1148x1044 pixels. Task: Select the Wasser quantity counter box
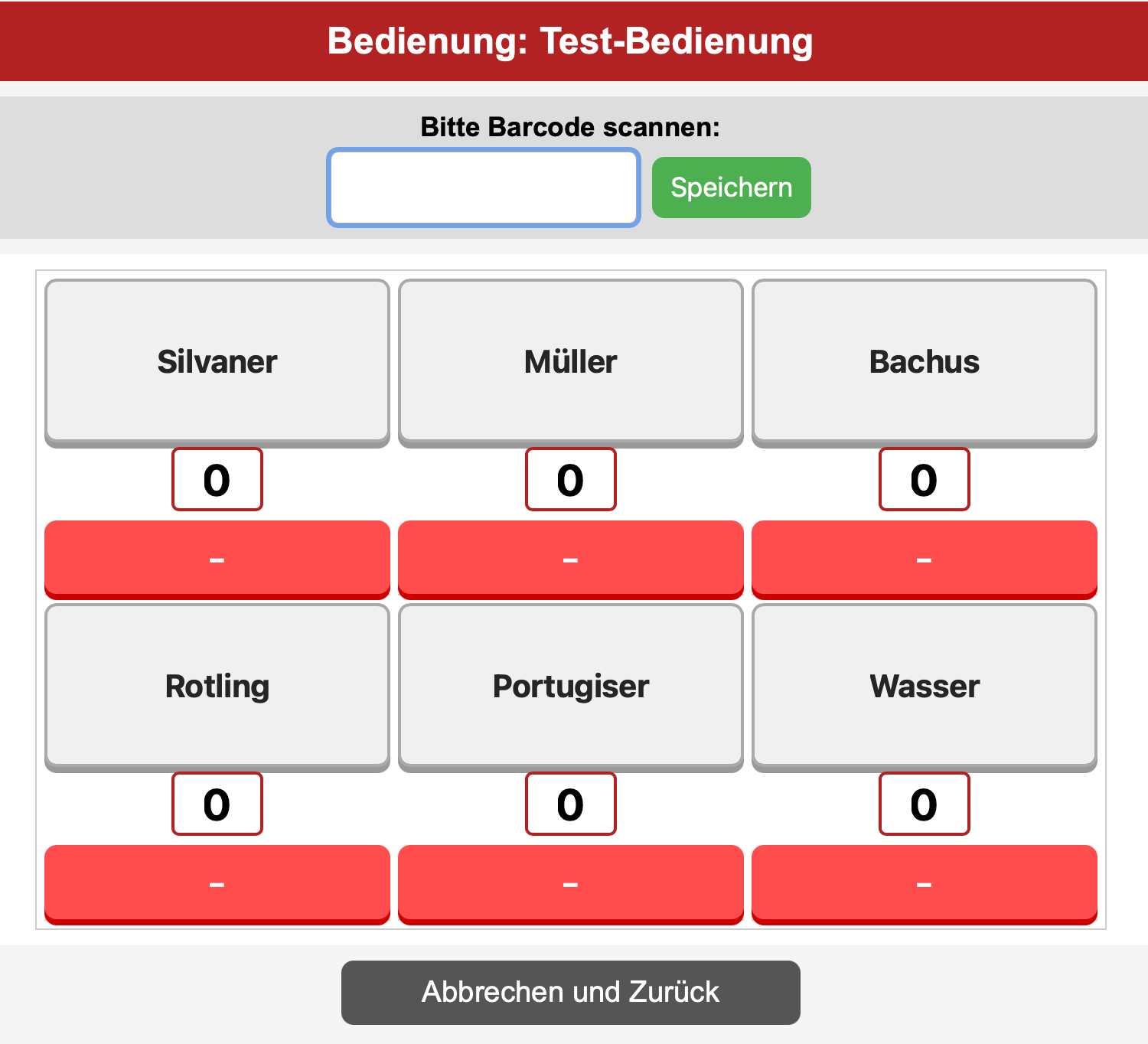pos(925,804)
